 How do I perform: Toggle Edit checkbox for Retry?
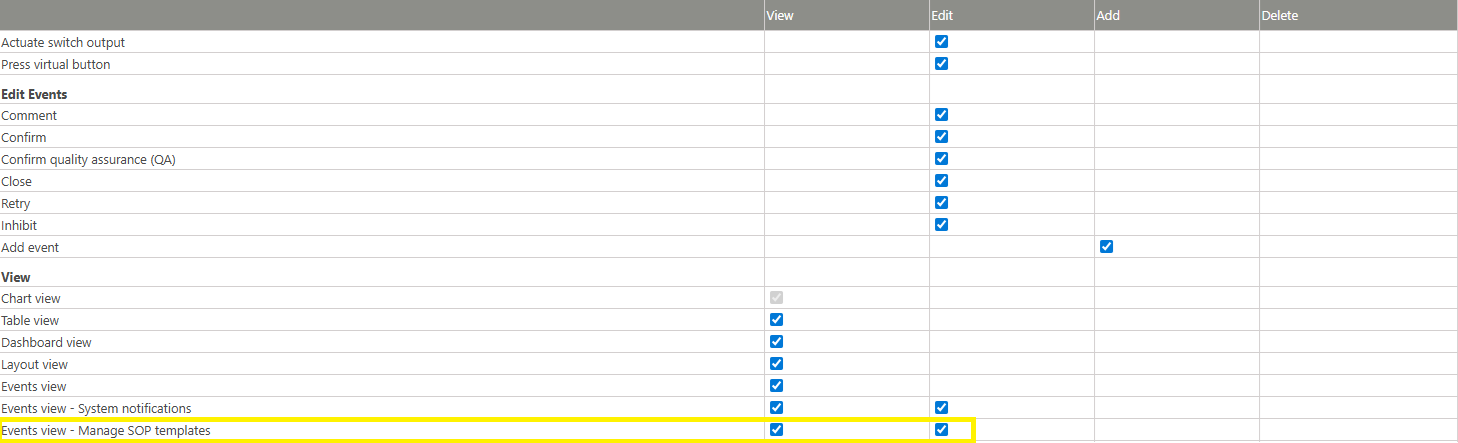click(941, 203)
